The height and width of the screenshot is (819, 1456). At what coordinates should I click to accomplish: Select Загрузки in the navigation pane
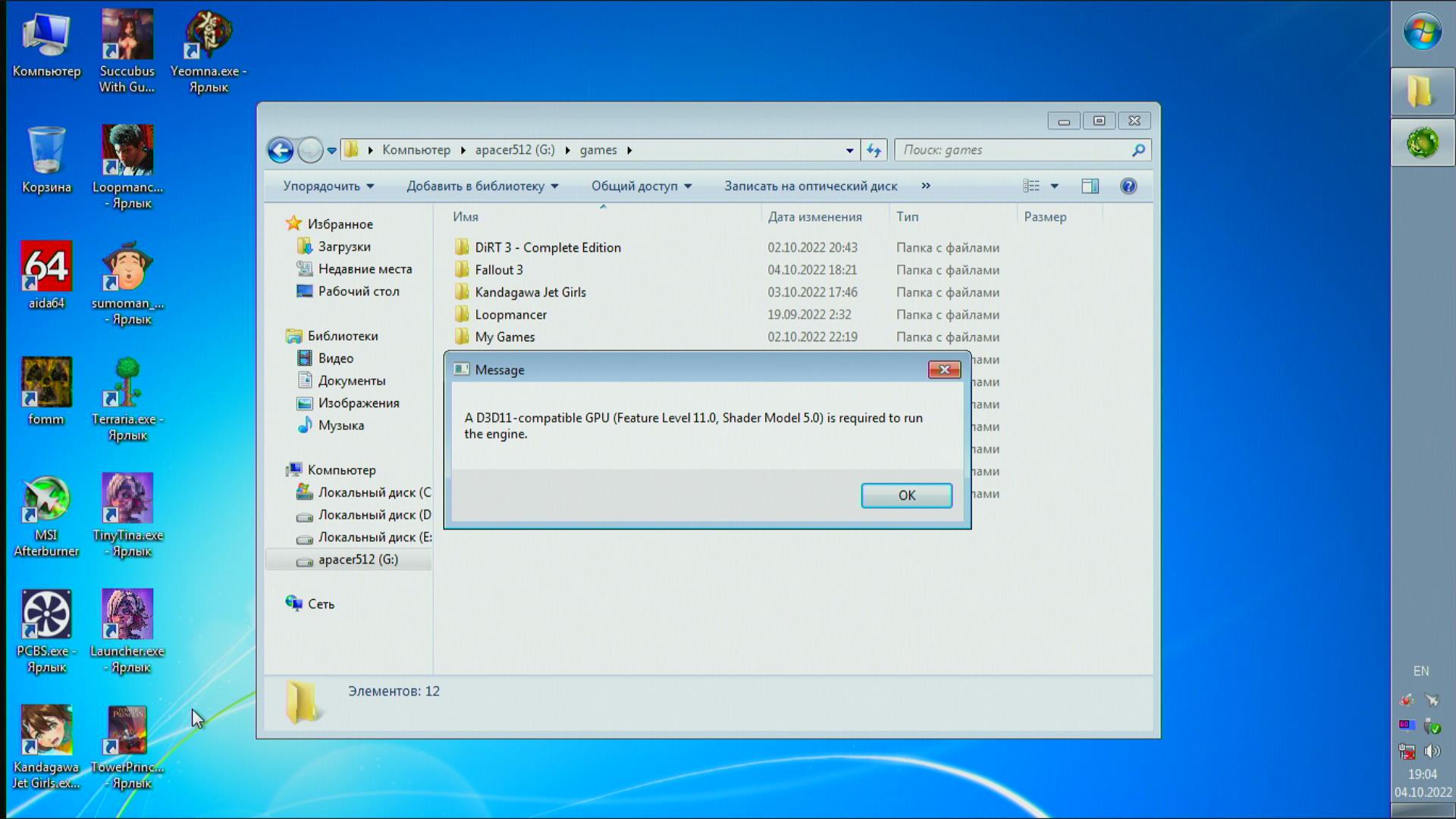pyautogui.click(x=344, y=246)
